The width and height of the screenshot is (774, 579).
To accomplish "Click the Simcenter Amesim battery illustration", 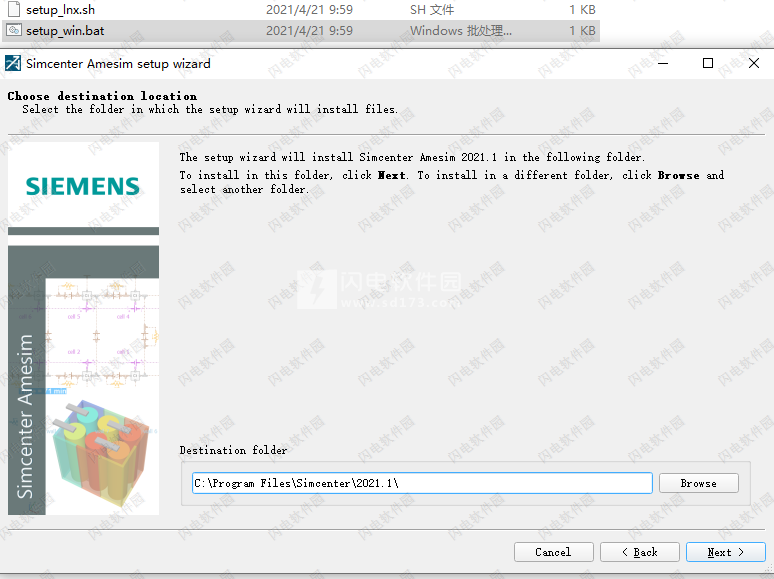I will coord(103,456).
